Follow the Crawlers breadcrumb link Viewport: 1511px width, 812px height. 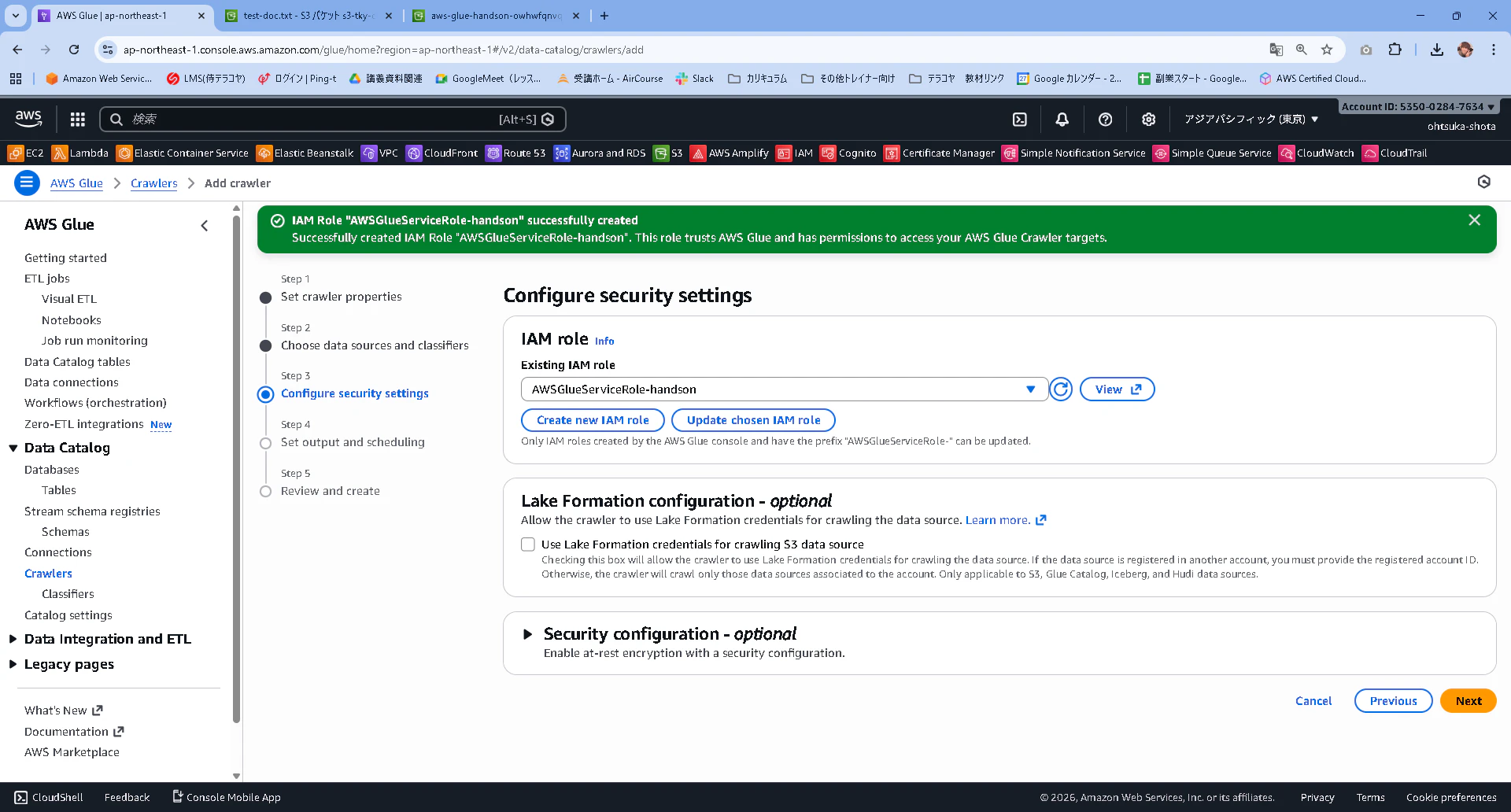pos(154,183)
